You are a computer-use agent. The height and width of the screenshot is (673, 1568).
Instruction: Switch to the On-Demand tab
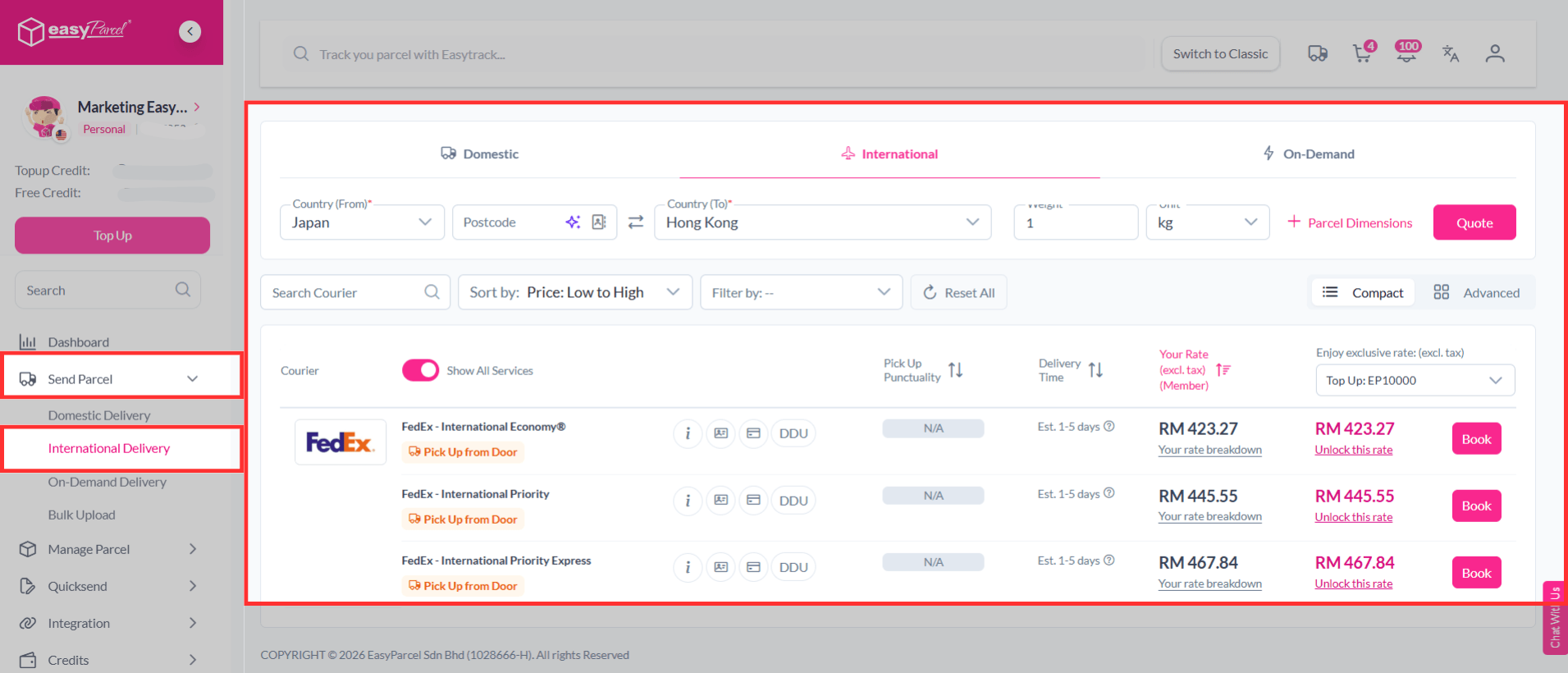(x=1308, y=154)
